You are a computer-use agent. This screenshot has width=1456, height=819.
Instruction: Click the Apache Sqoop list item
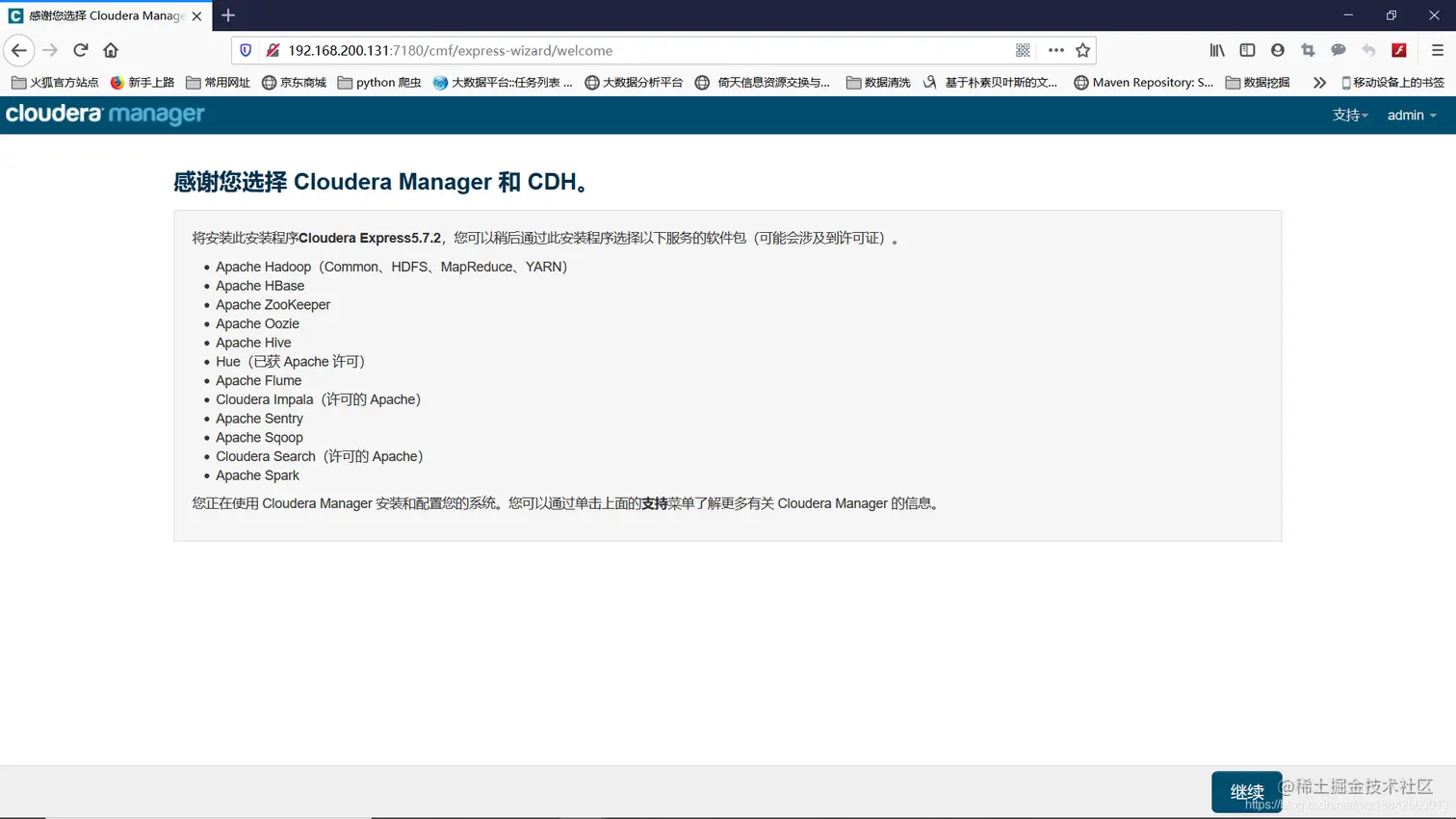pos(259,438)
